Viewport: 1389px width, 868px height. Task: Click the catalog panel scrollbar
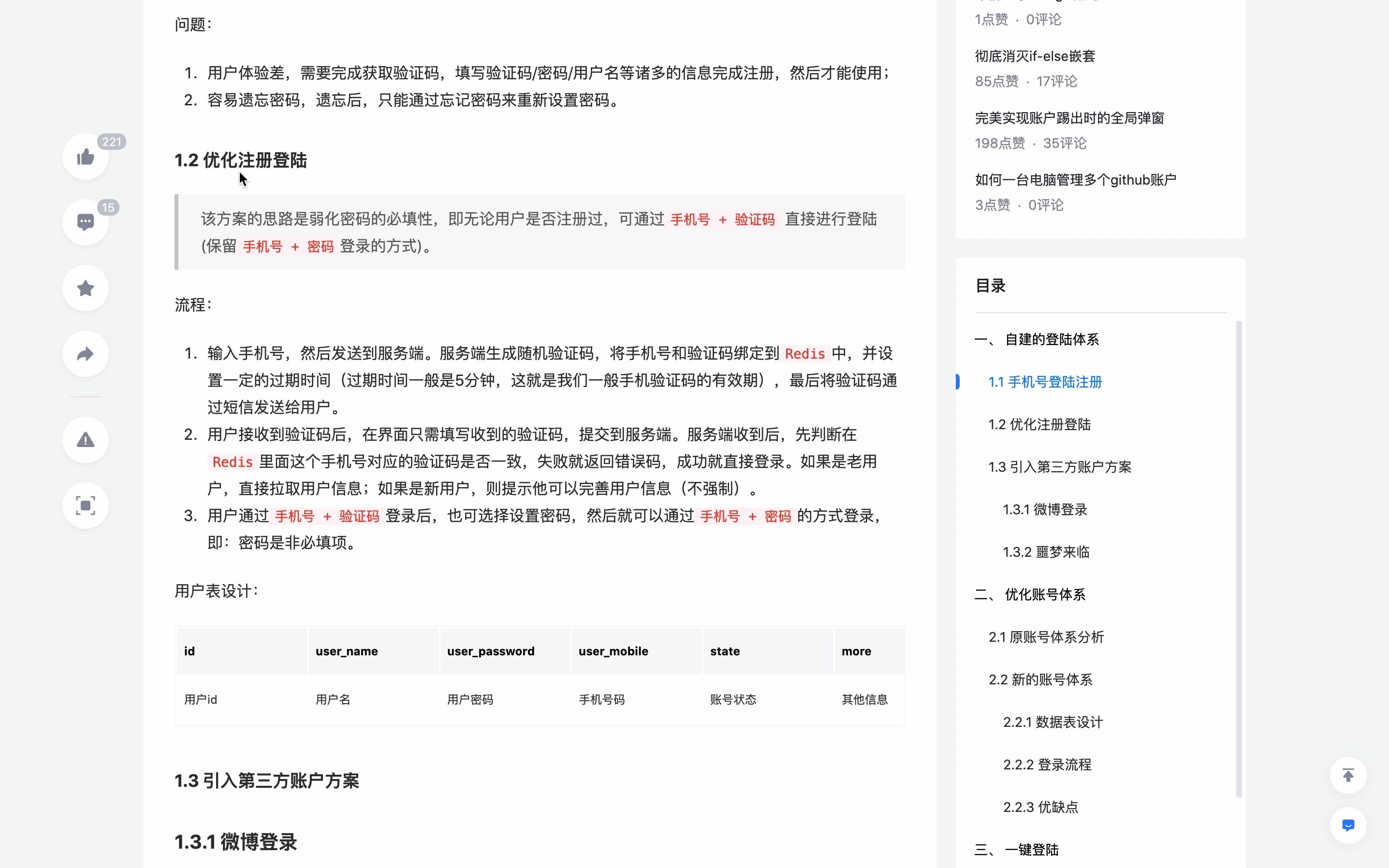point(1239,559)
